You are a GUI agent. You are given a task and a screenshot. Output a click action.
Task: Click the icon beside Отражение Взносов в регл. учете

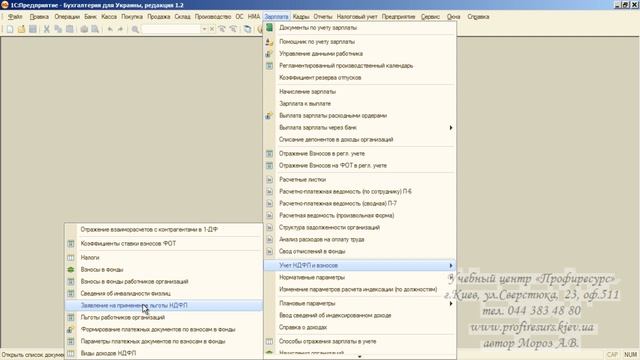coord(269,153)
